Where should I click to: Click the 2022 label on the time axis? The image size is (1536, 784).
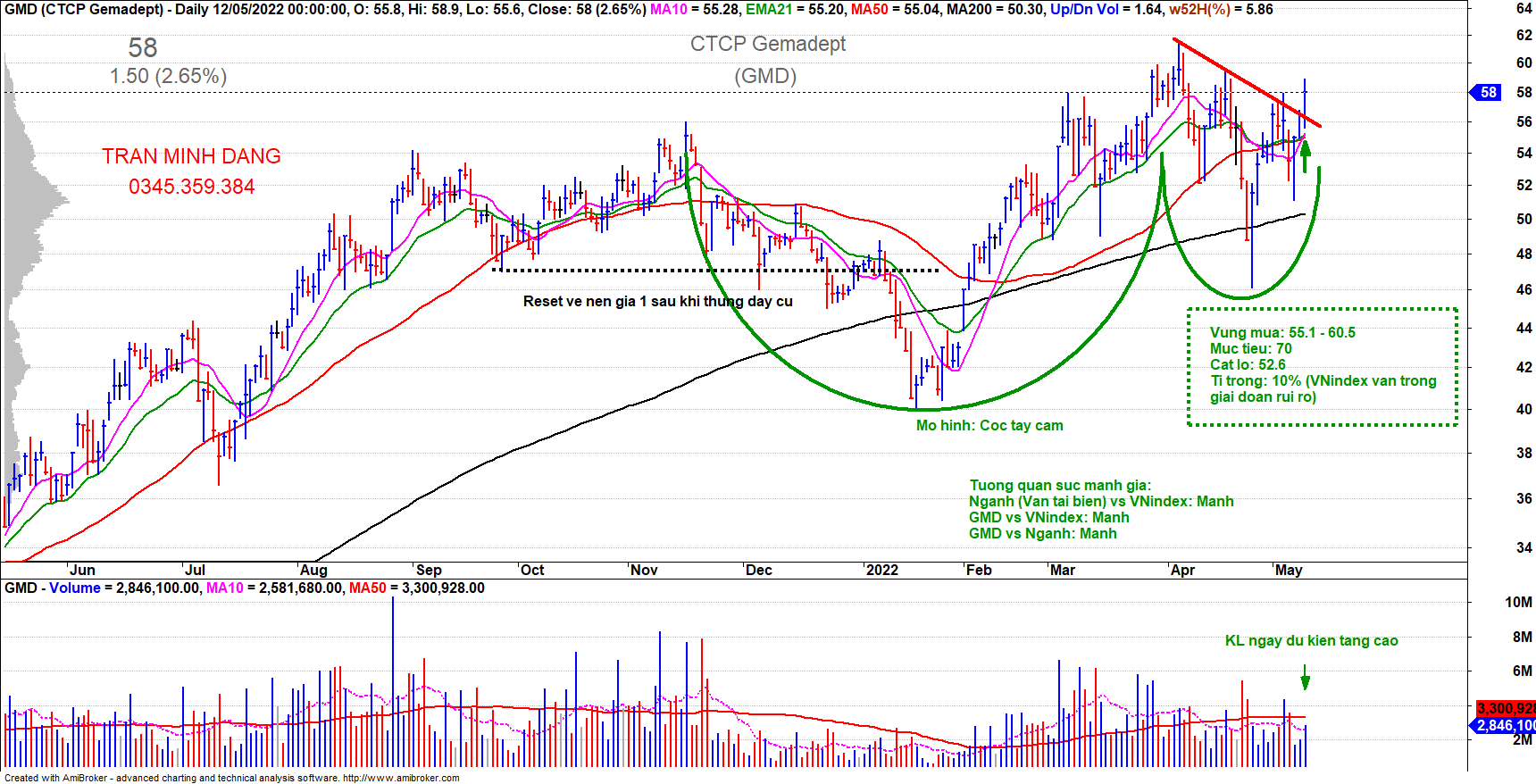point(882,570)
